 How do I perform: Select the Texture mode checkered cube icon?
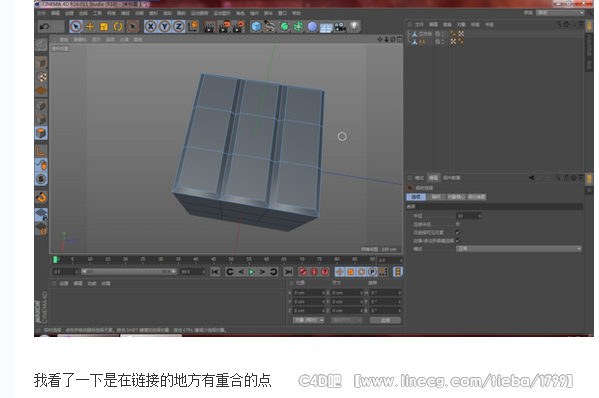[x=41, y=77]
